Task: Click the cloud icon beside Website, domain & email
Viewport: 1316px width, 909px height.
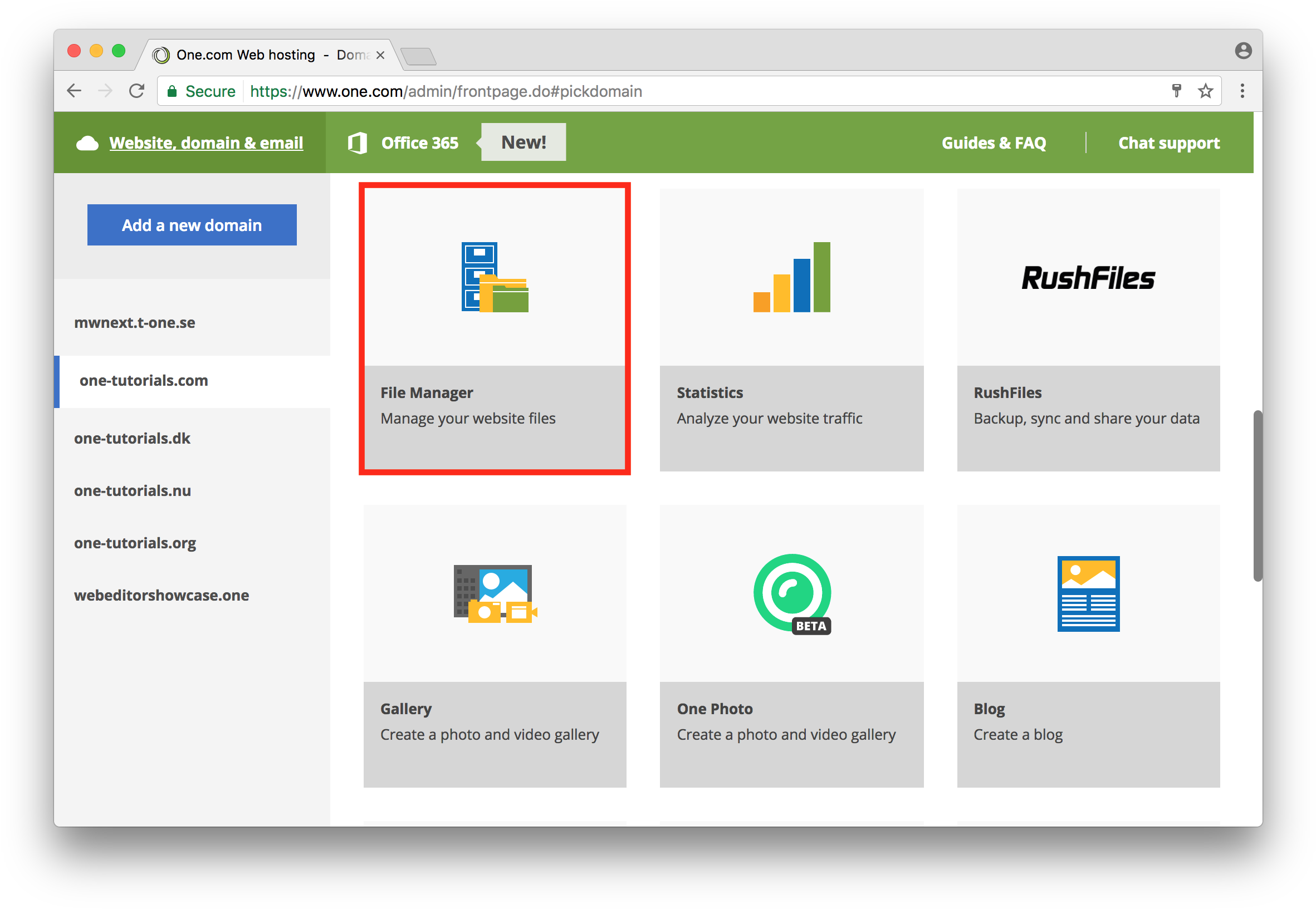Action: tap(87, 143)
